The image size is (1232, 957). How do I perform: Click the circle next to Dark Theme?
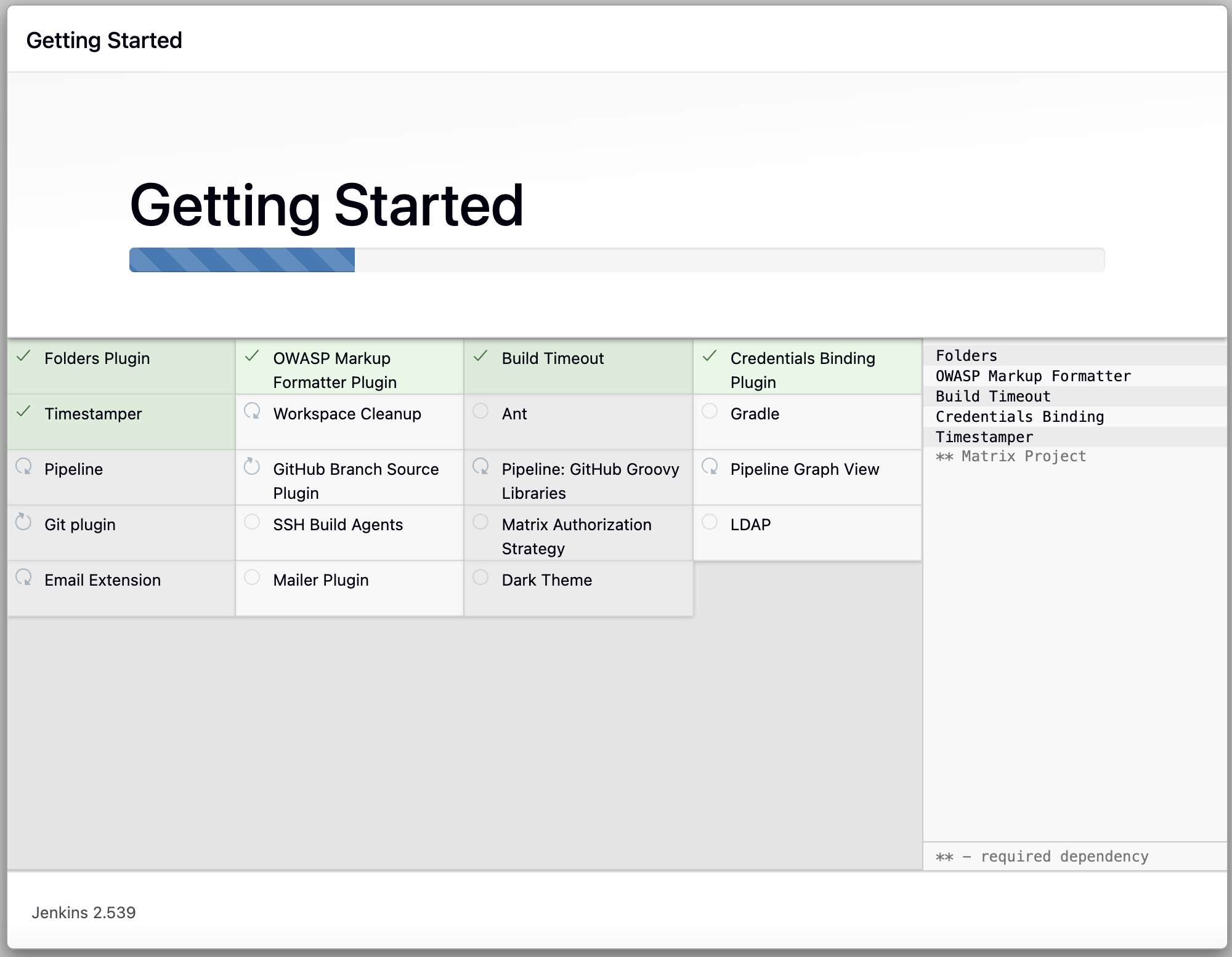480,578
